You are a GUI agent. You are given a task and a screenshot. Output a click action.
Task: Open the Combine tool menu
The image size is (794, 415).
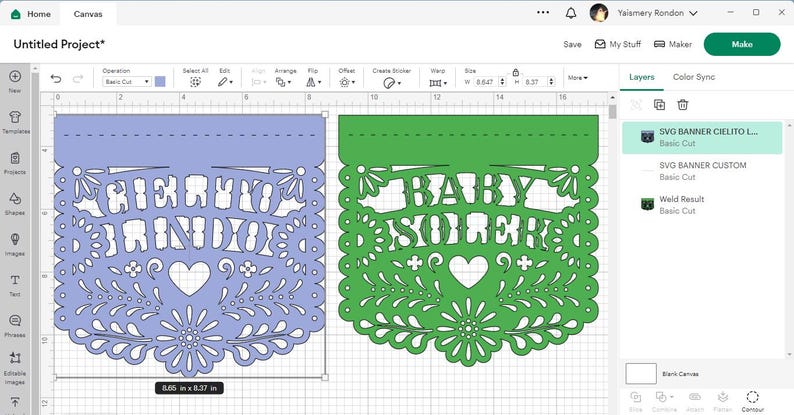point(664,401)
